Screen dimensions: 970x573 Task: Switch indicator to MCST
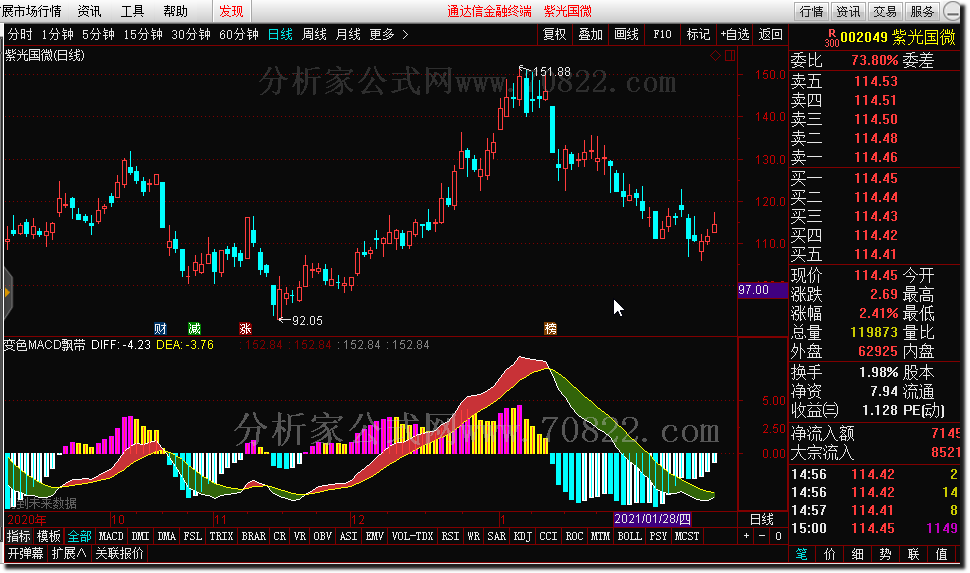(x=687, y=536)
